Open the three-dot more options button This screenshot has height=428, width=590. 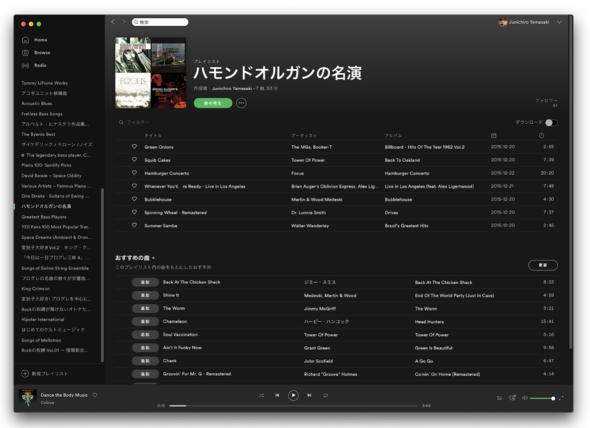pyautogui.click(x=241, y=103)
